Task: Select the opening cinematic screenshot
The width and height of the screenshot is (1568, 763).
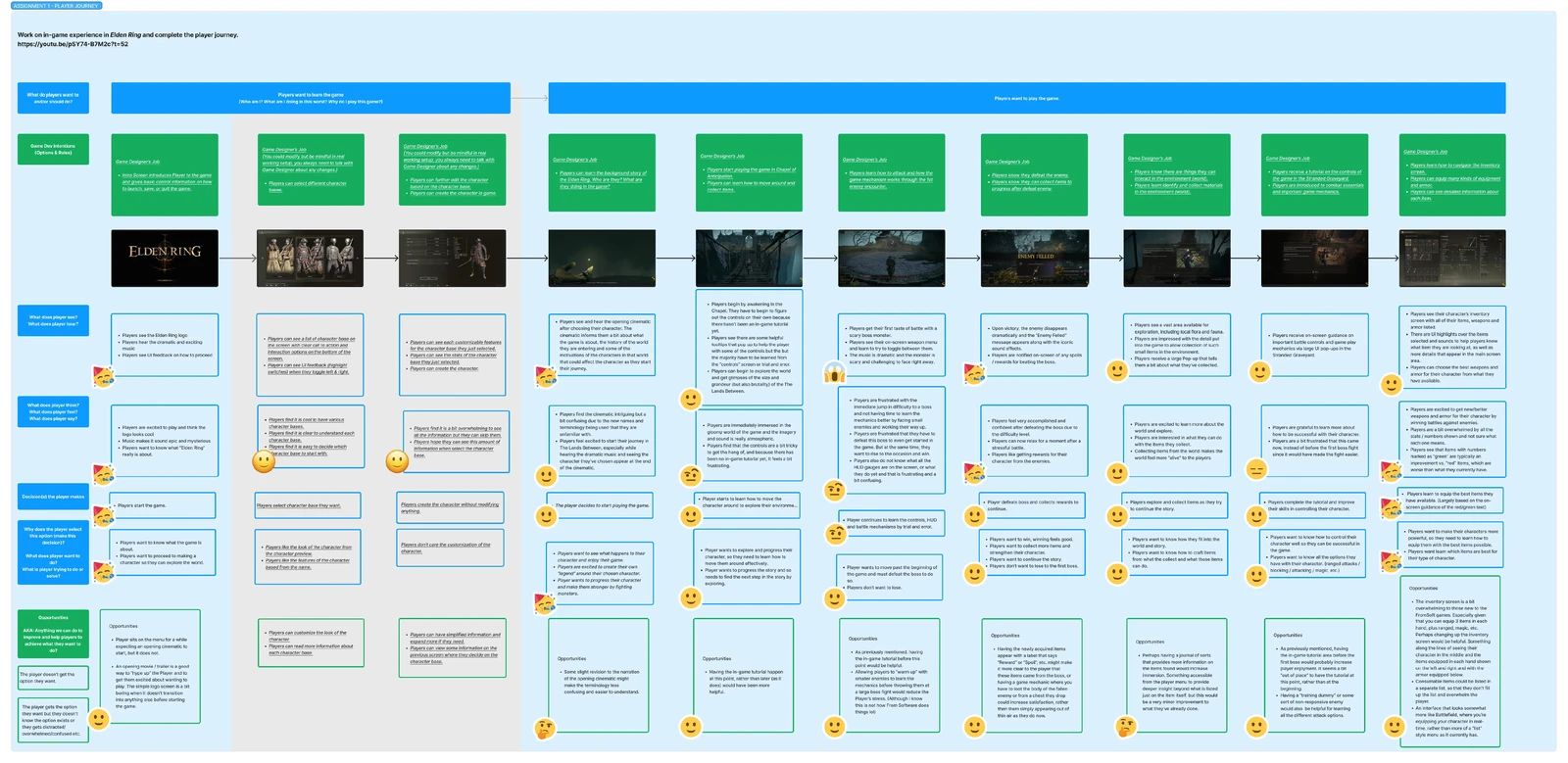Action: 602,259
